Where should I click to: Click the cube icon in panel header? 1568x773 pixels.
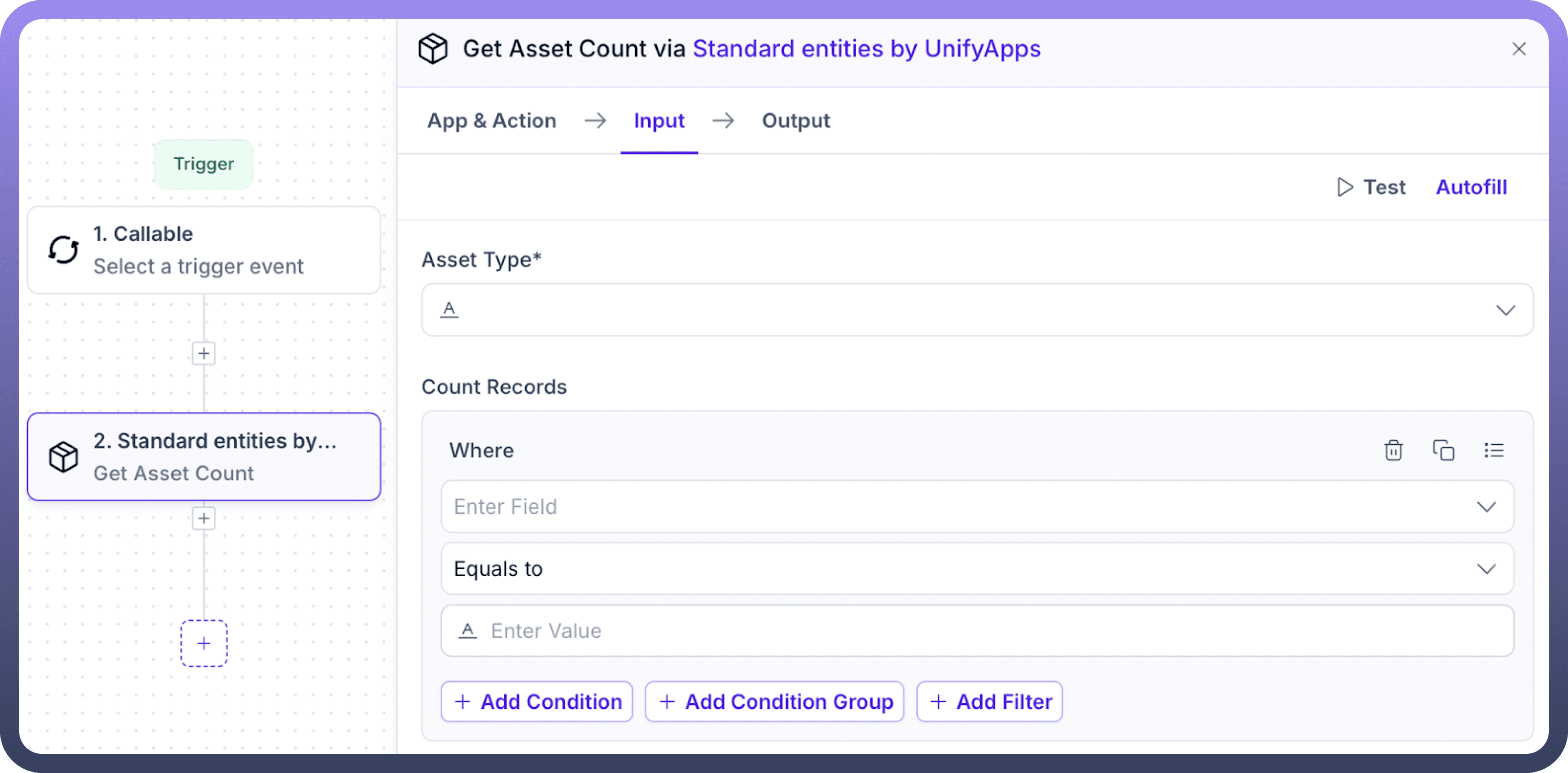pyautogui.click(x=433, y=49)
